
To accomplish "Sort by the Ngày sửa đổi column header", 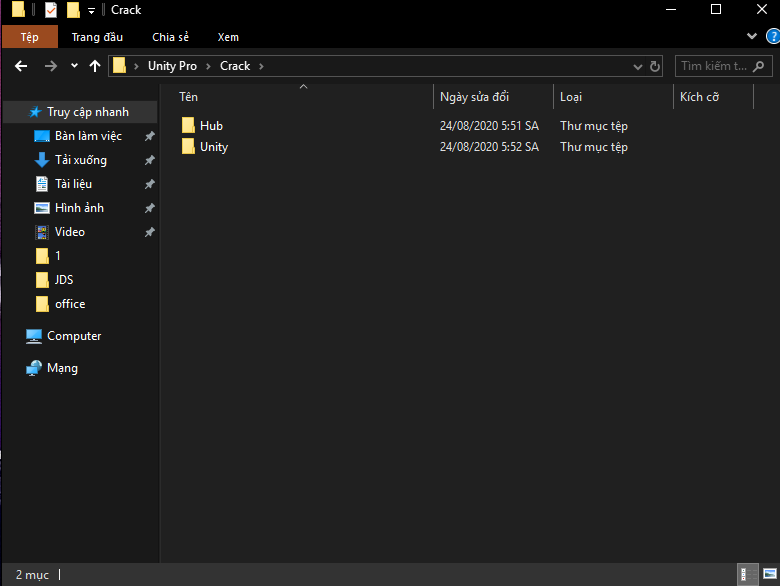I will 475,97.
